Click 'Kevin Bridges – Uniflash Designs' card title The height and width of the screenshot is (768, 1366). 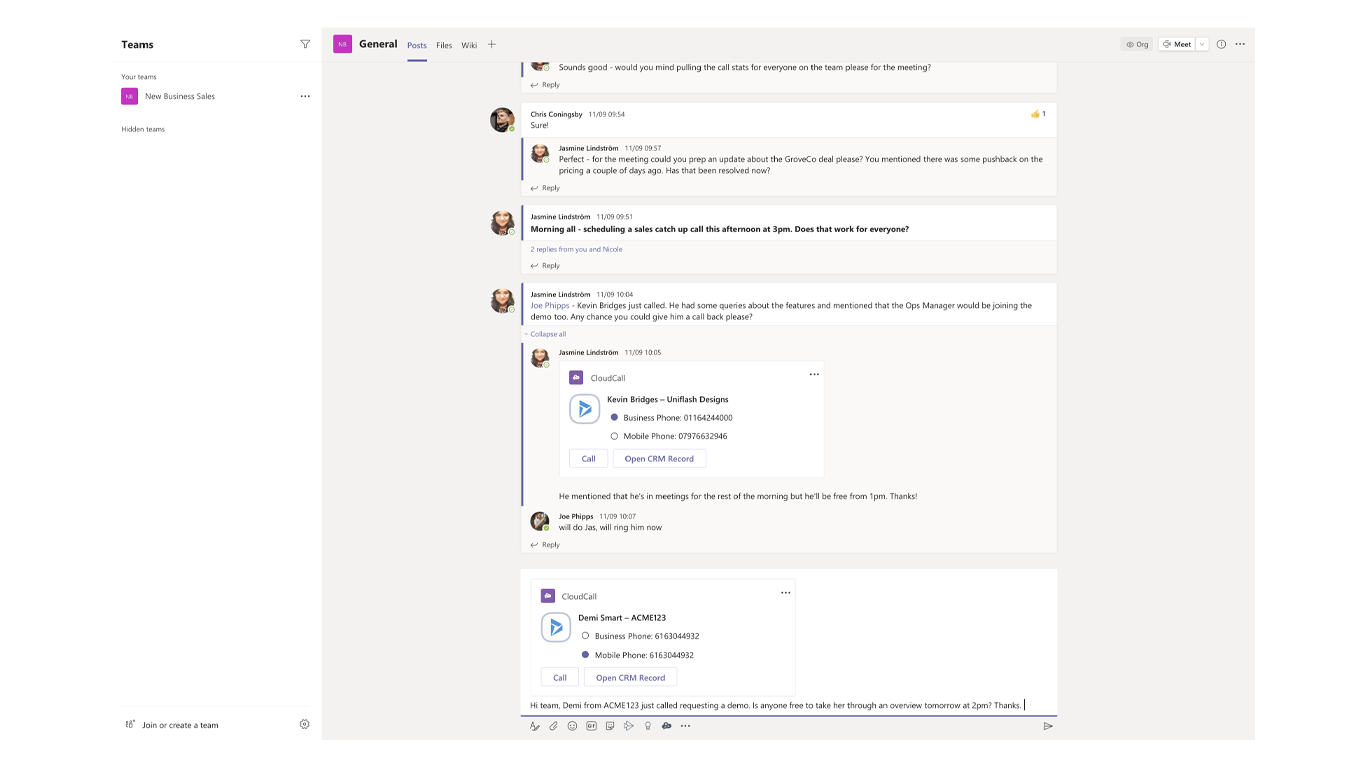coord(668,399)
